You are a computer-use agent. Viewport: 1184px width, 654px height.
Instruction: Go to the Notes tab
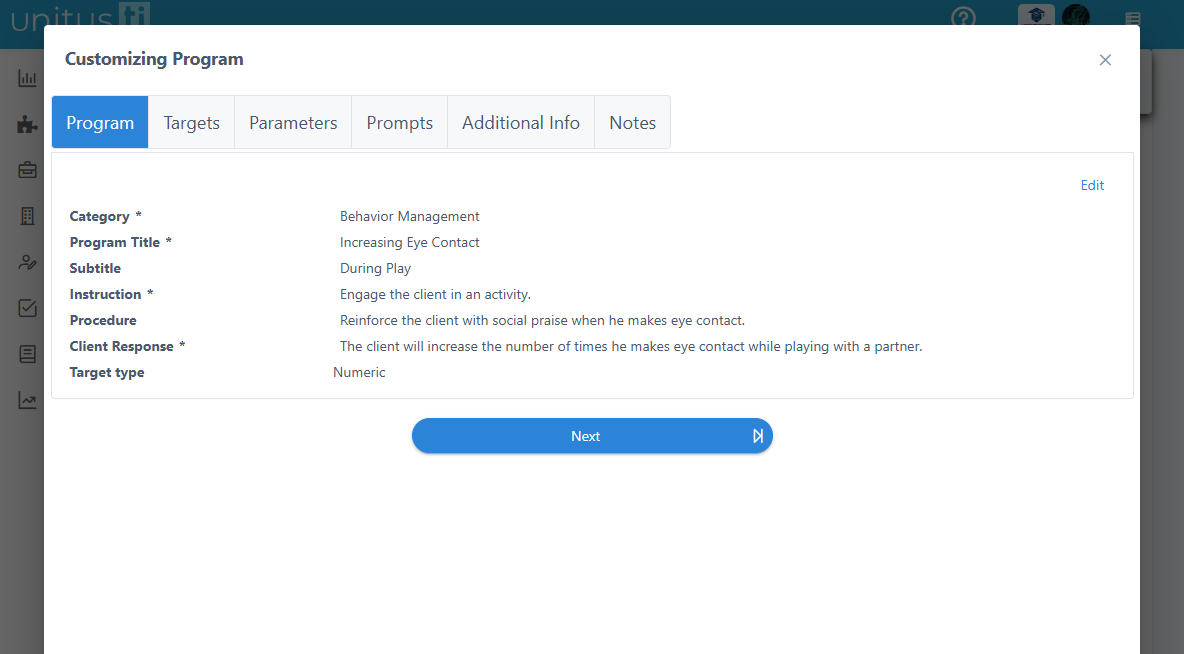pyautogui.click(x=633, y=122)
